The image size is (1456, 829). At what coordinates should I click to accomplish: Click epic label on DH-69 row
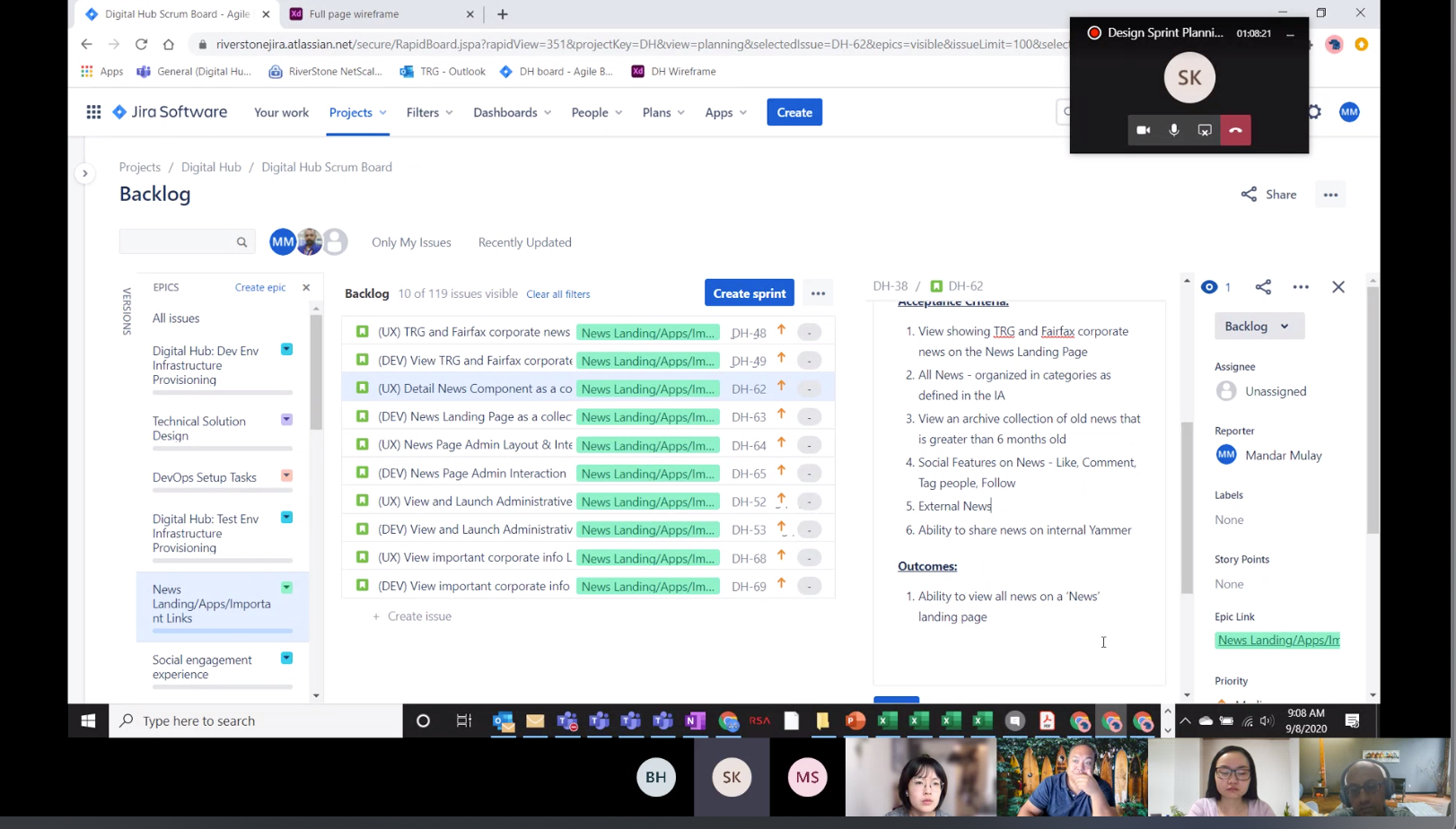[648, 587]
